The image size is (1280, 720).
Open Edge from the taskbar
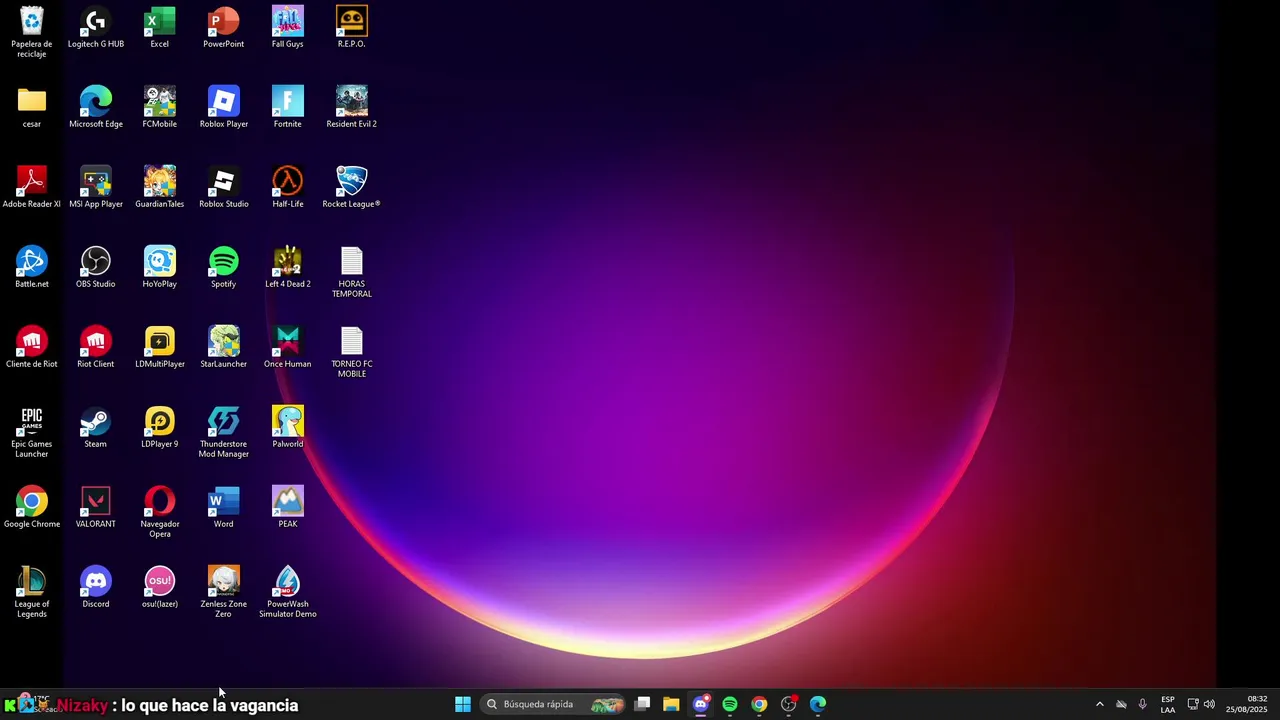[818, 704]
